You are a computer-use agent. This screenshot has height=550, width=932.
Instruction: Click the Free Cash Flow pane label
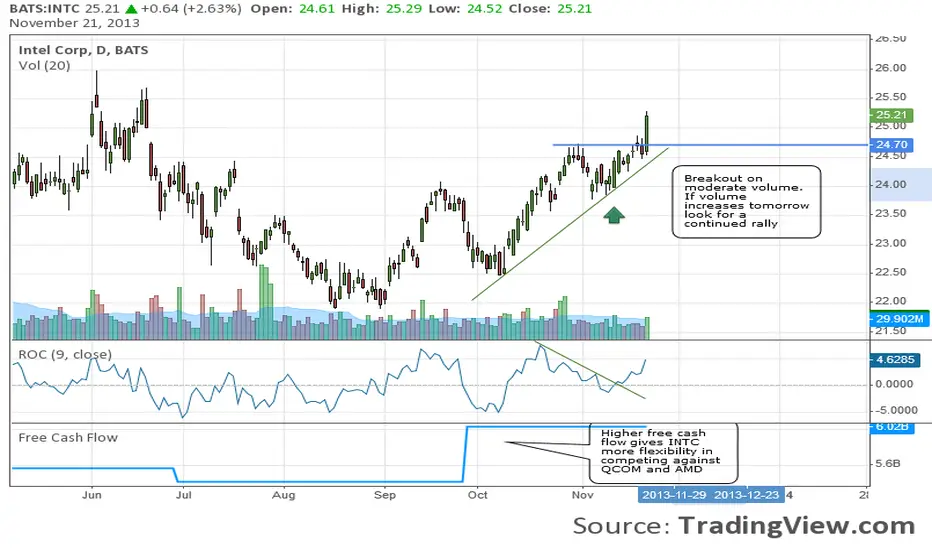(x=68, y=438)
